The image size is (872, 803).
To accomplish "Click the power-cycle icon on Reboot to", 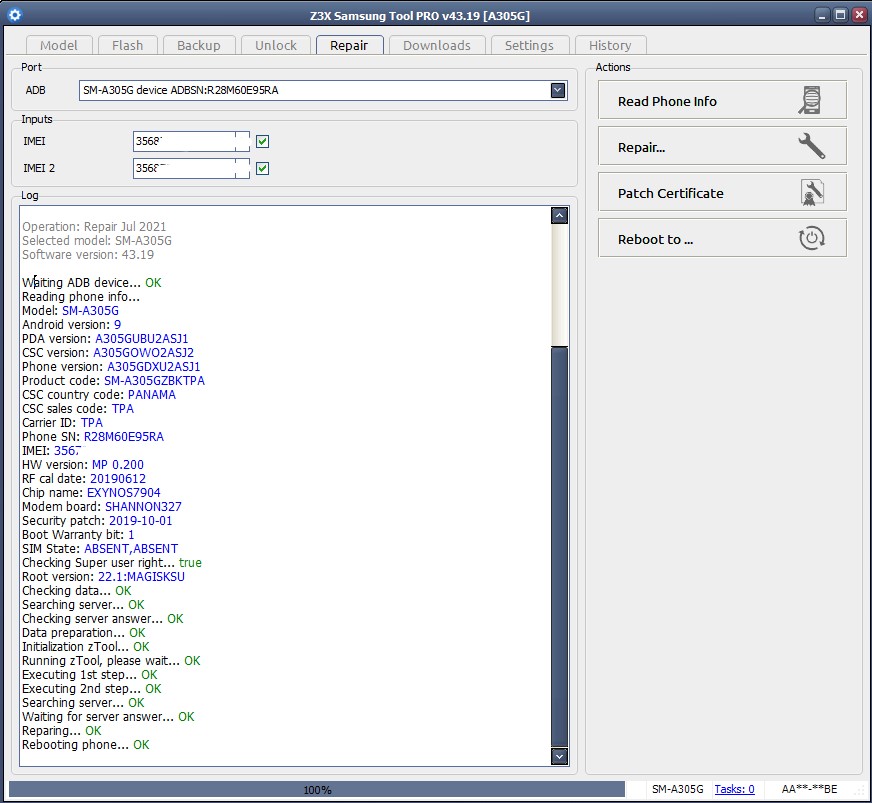I will 811,238.
